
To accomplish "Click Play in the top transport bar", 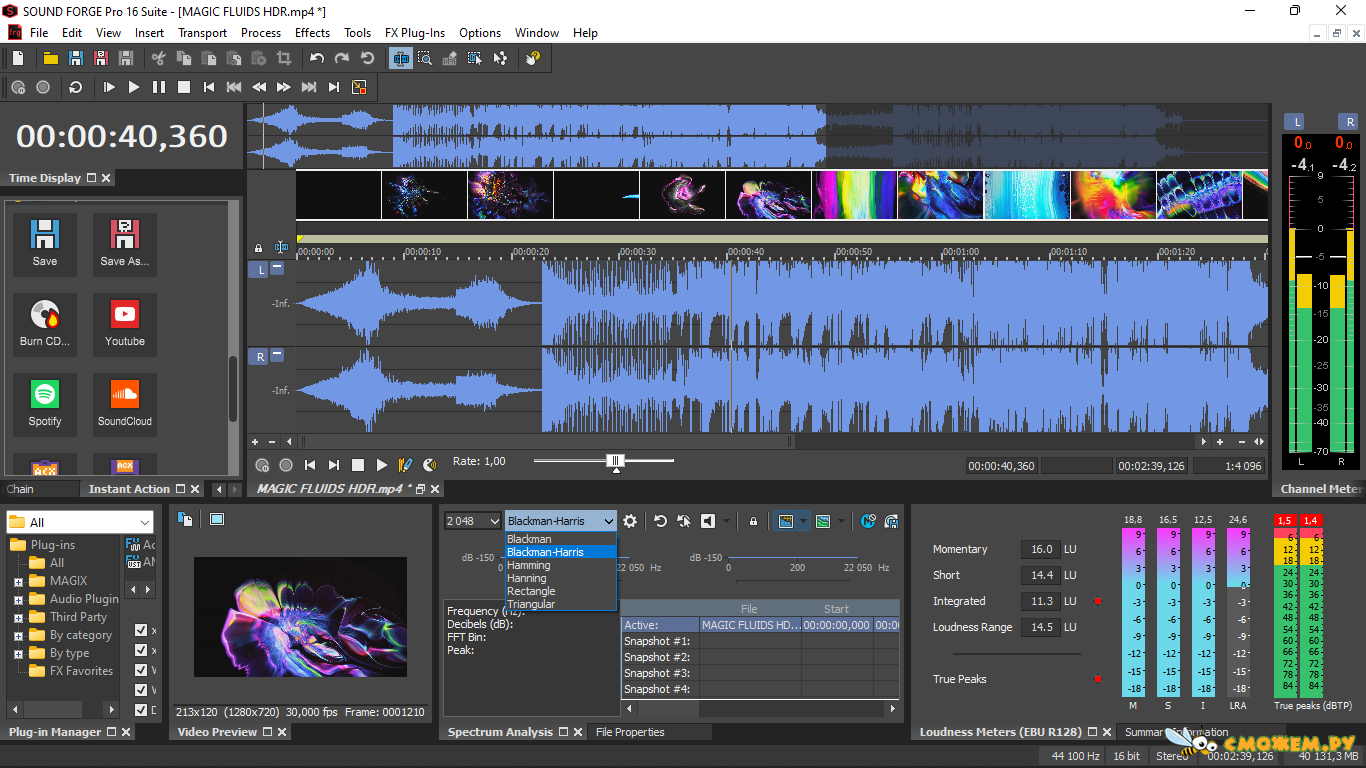I will 134,87.
